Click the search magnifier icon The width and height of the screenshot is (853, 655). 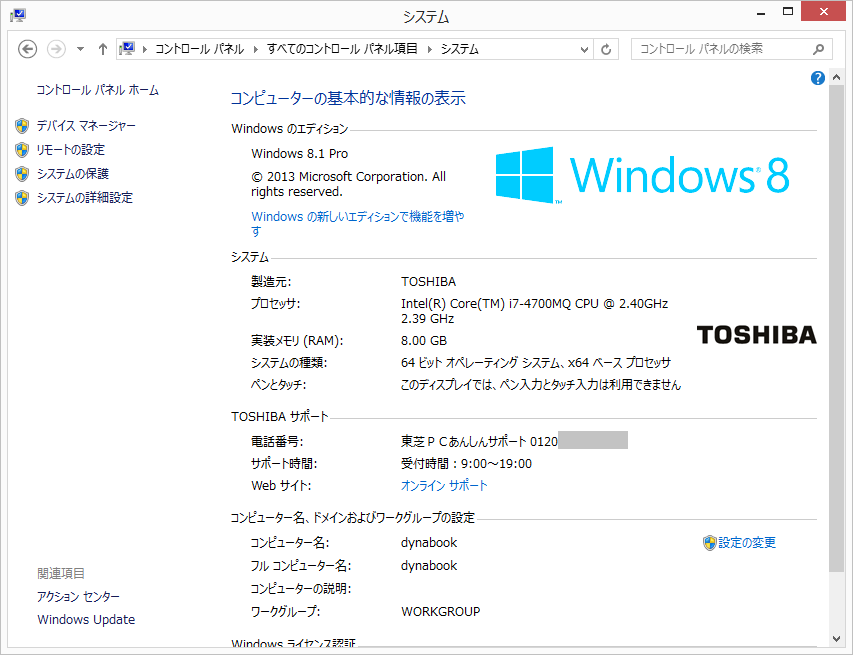pyautogui.click(x=818, y=49)
